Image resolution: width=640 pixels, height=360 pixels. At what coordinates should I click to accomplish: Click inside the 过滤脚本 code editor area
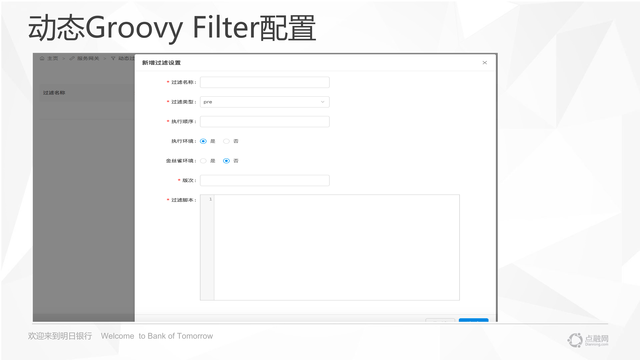(x=337, y=247)
